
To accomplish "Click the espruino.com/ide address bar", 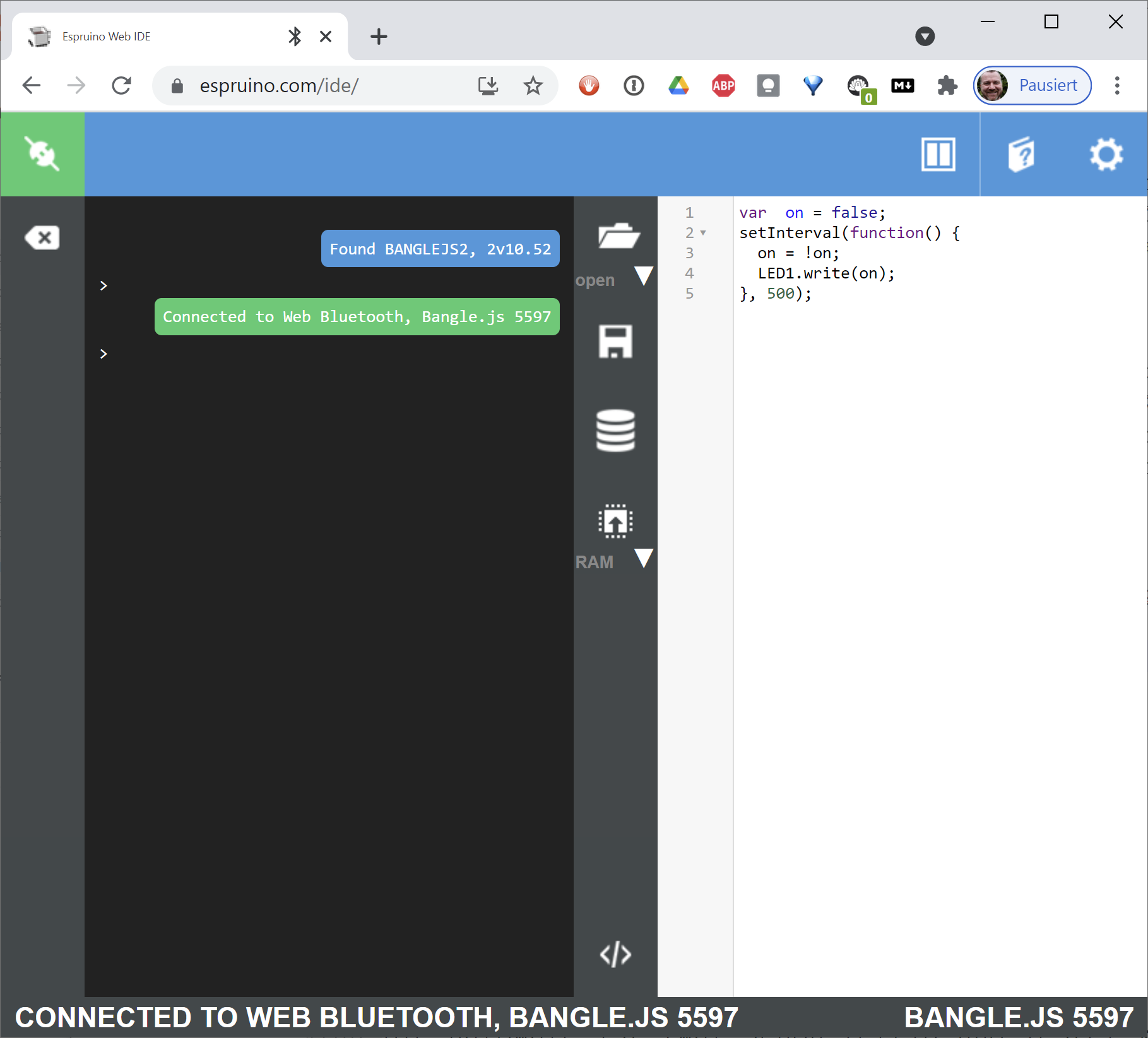I will pyautogui.click(x=316, y=85).
